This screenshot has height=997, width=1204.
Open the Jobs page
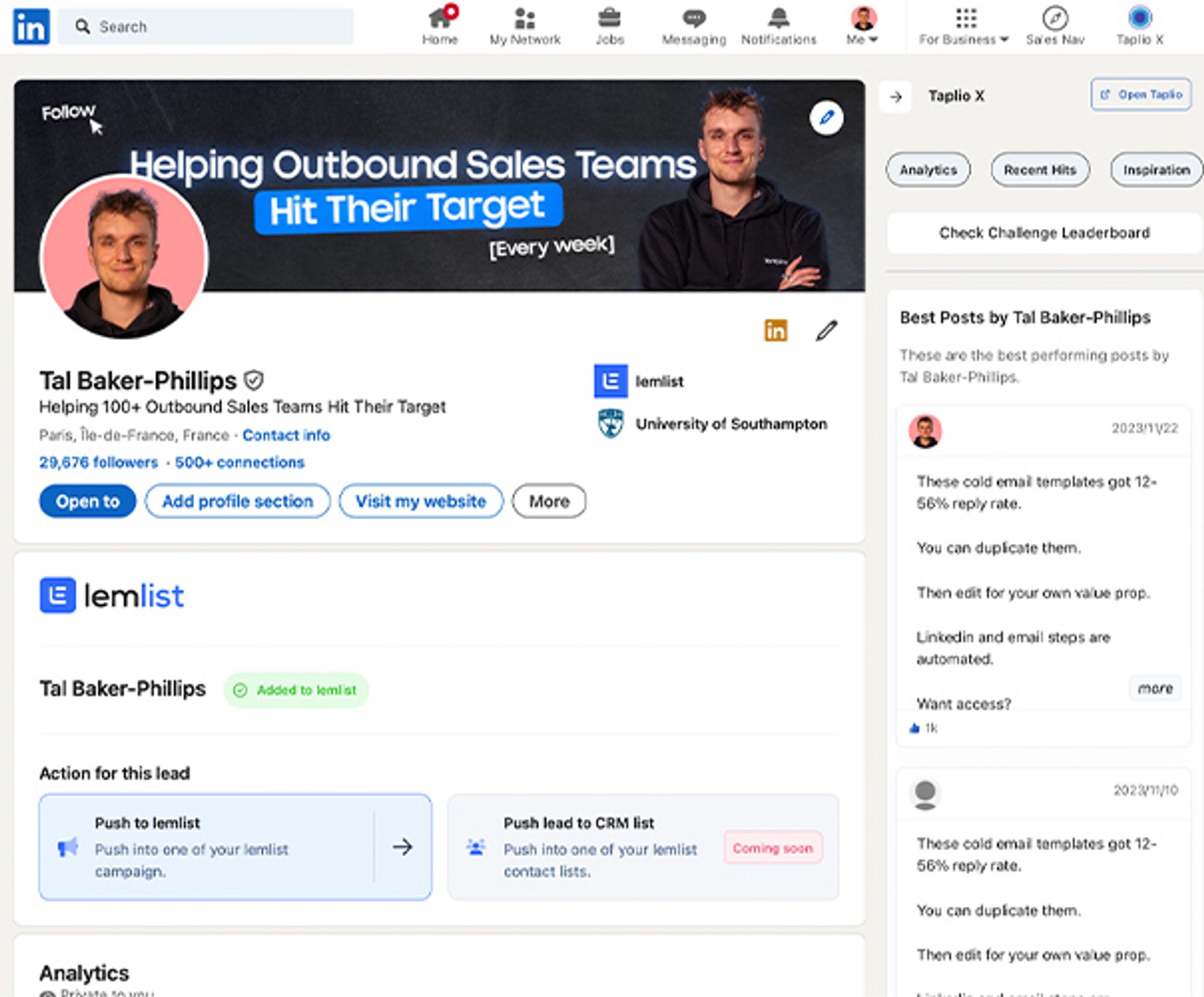pos(609,26)
